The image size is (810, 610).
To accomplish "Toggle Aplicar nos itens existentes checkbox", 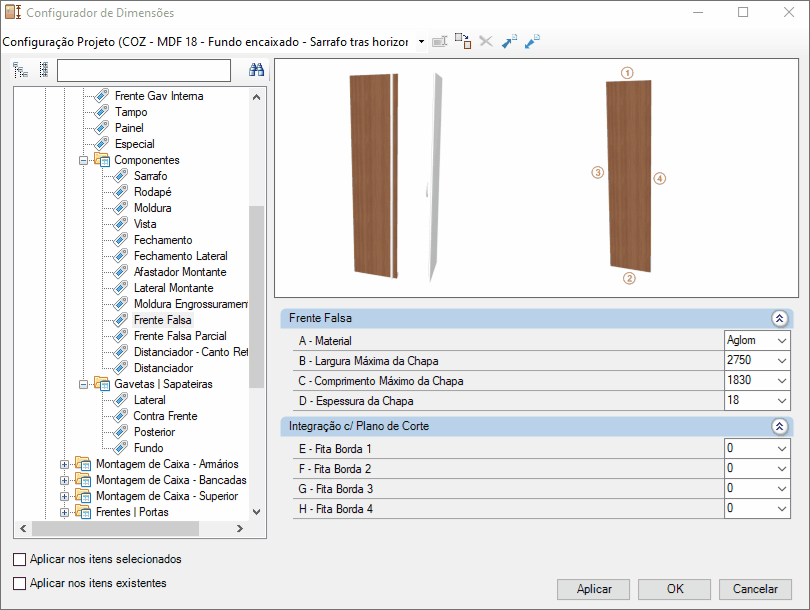I will pyautogui.click(x=19, y=583).
